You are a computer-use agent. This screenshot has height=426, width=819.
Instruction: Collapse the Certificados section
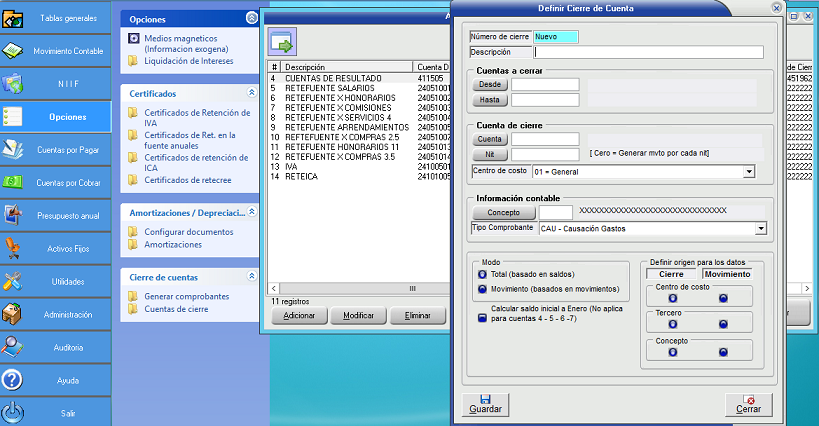[251, 93]
